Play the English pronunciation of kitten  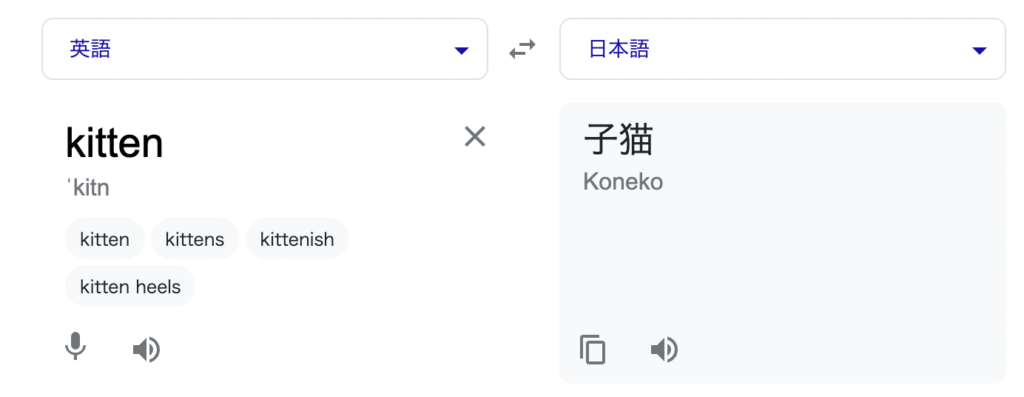coord(146,350)
